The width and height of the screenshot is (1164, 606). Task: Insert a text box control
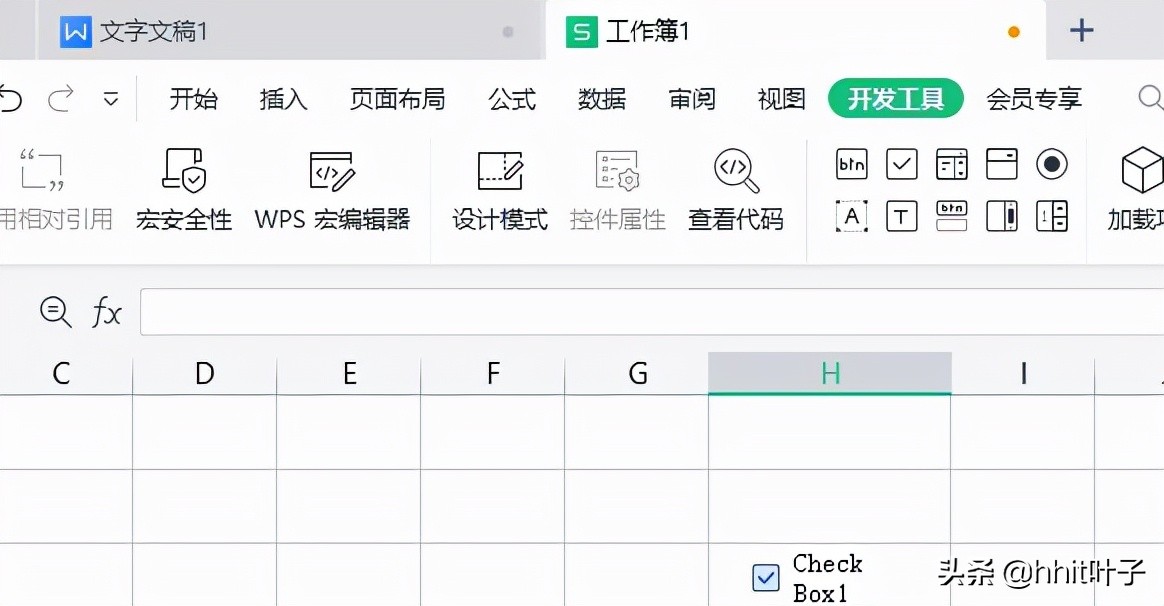pos(901,216)
